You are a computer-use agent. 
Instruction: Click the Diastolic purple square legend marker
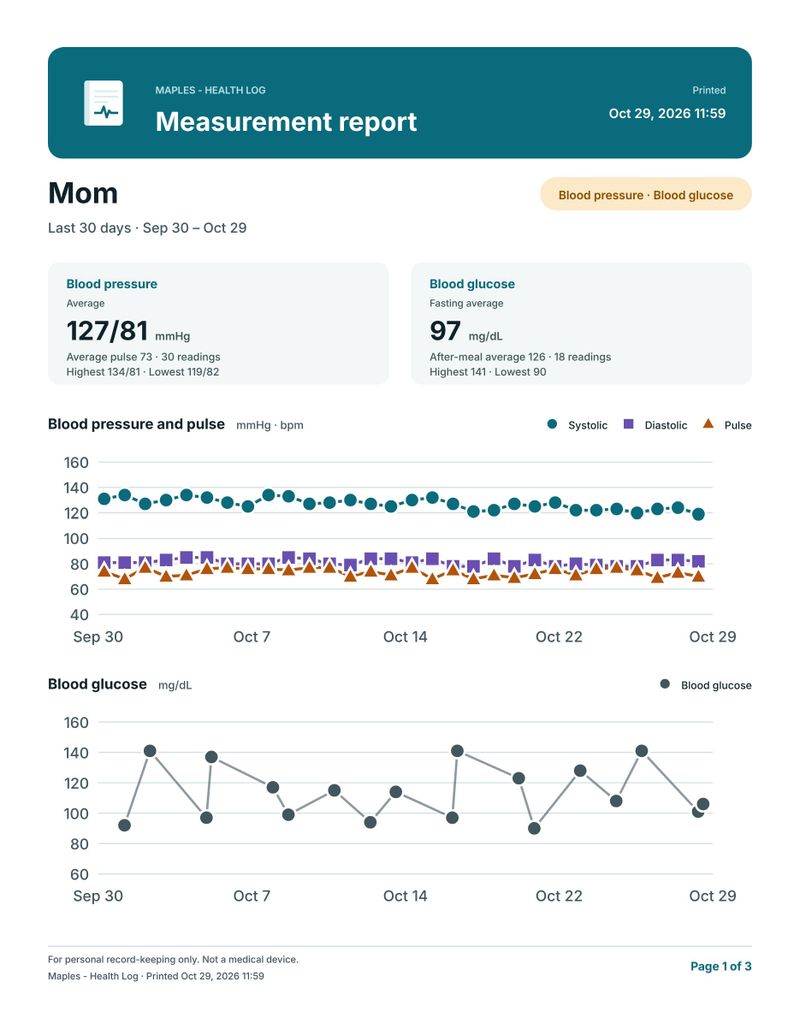click(x=628, y=424)
